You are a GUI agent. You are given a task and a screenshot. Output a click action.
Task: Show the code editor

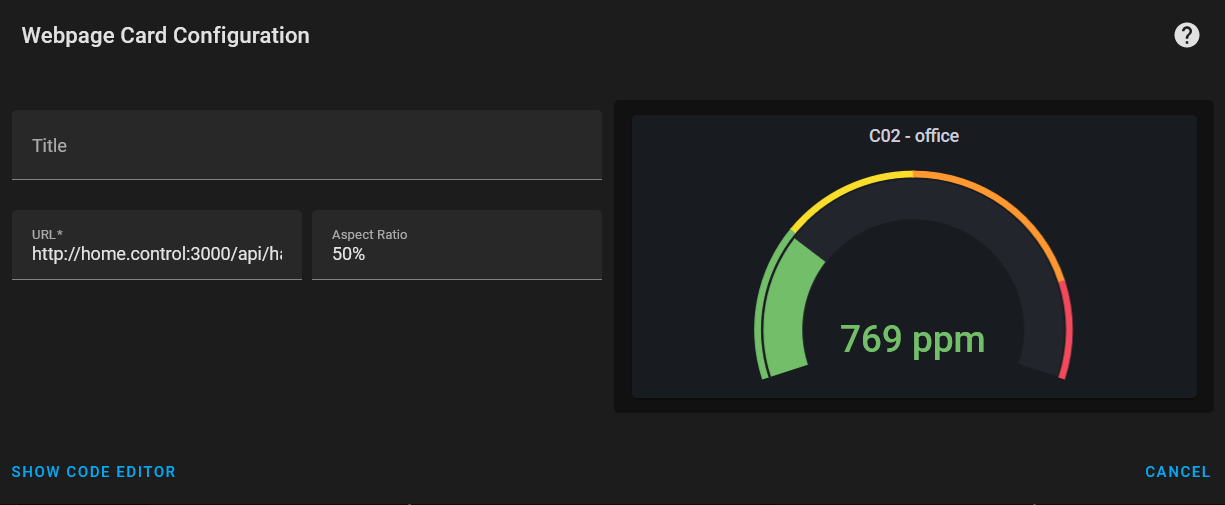tap(93, 472)
